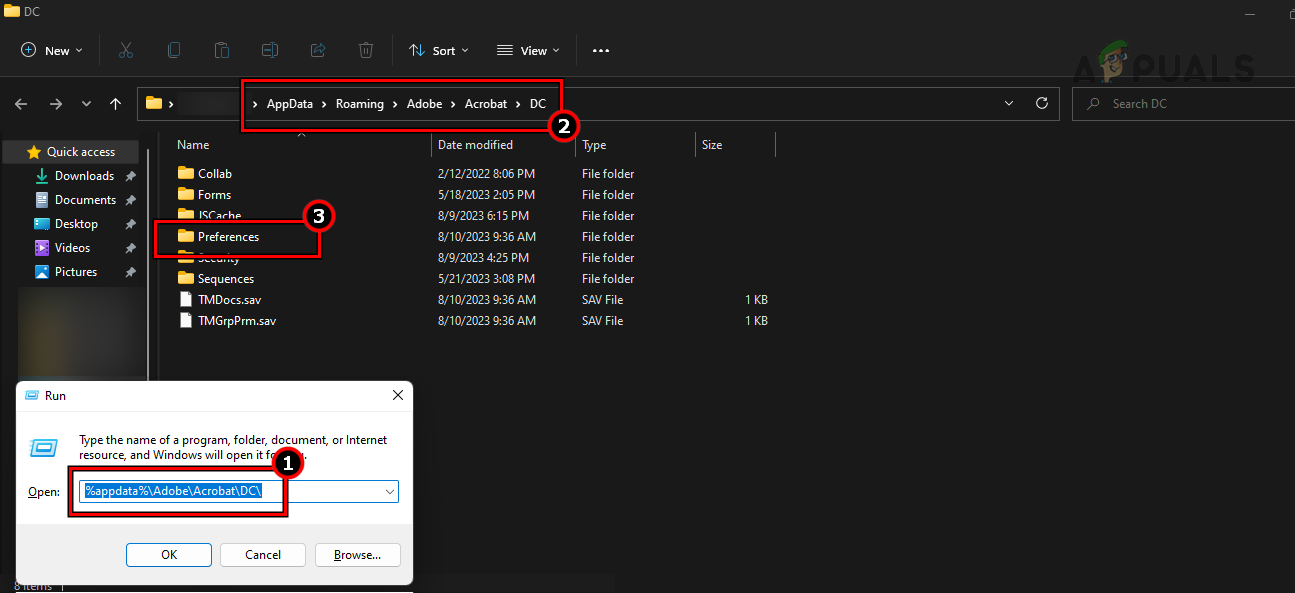This screenshot has height=593, width=1295.
Task: Open Downloads from Quick access
Action: click(x=84, y=175)
